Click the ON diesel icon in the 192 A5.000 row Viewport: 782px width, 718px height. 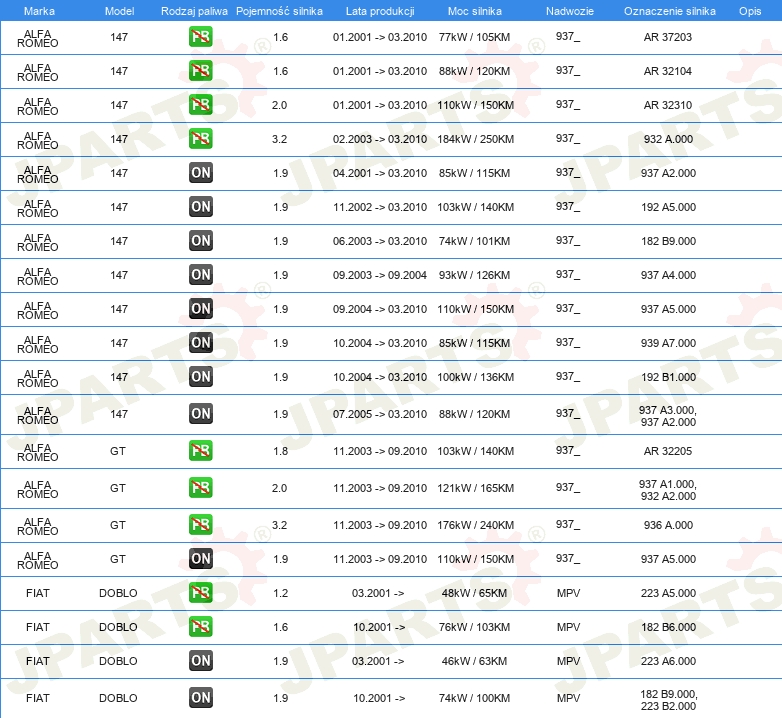tap(200, 206)
